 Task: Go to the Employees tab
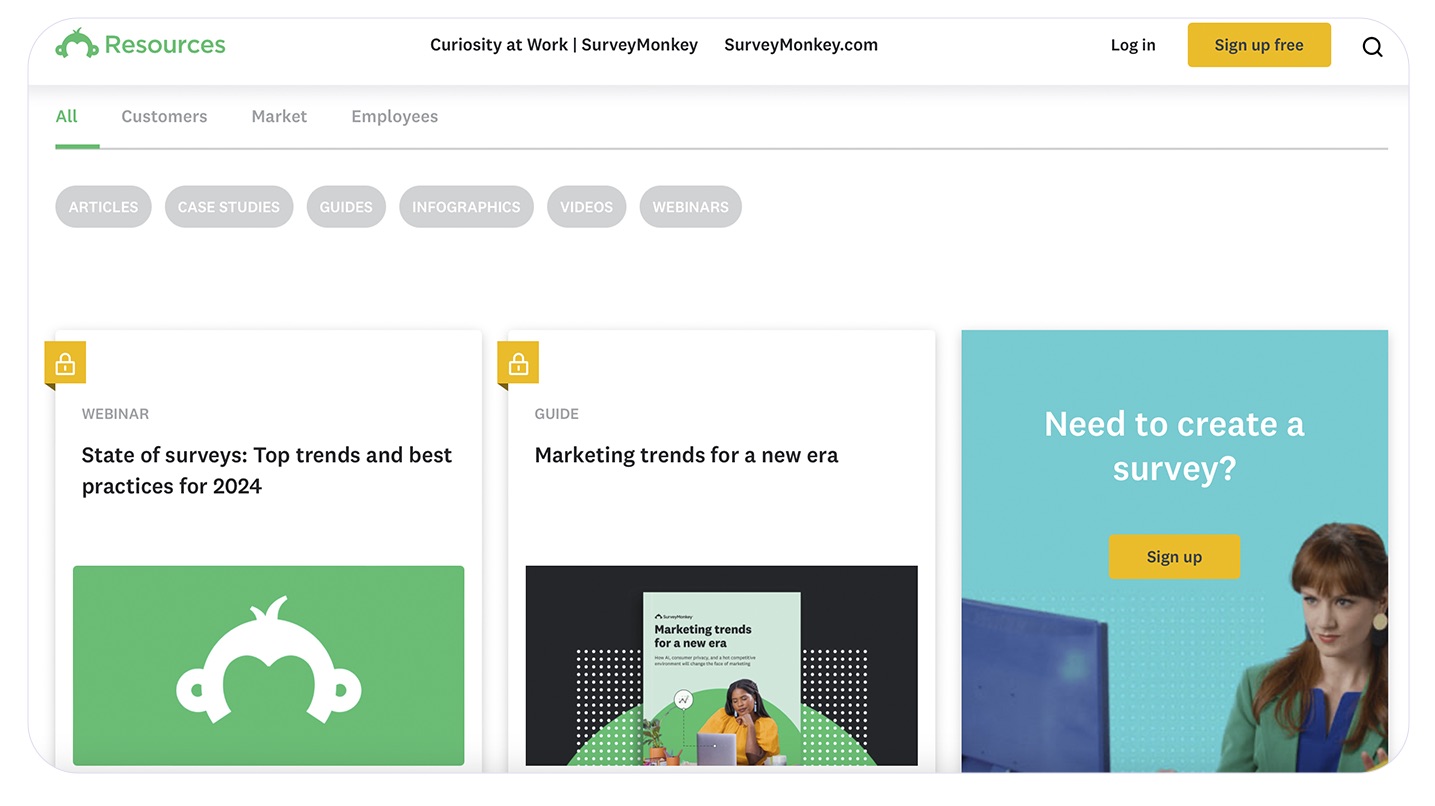[x=394, y=116]
